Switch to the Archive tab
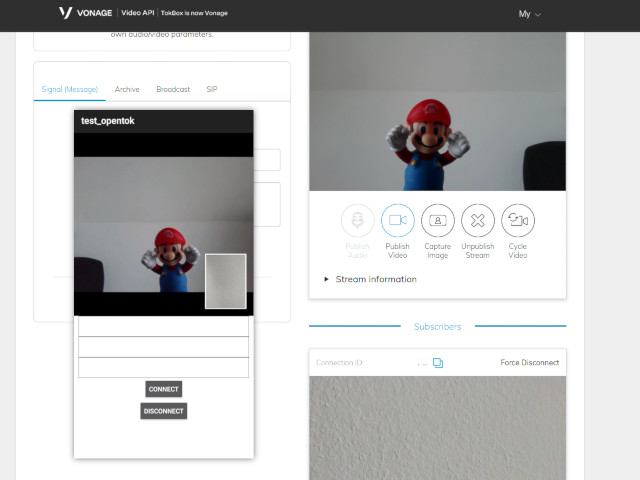 (x=127, y=89)
